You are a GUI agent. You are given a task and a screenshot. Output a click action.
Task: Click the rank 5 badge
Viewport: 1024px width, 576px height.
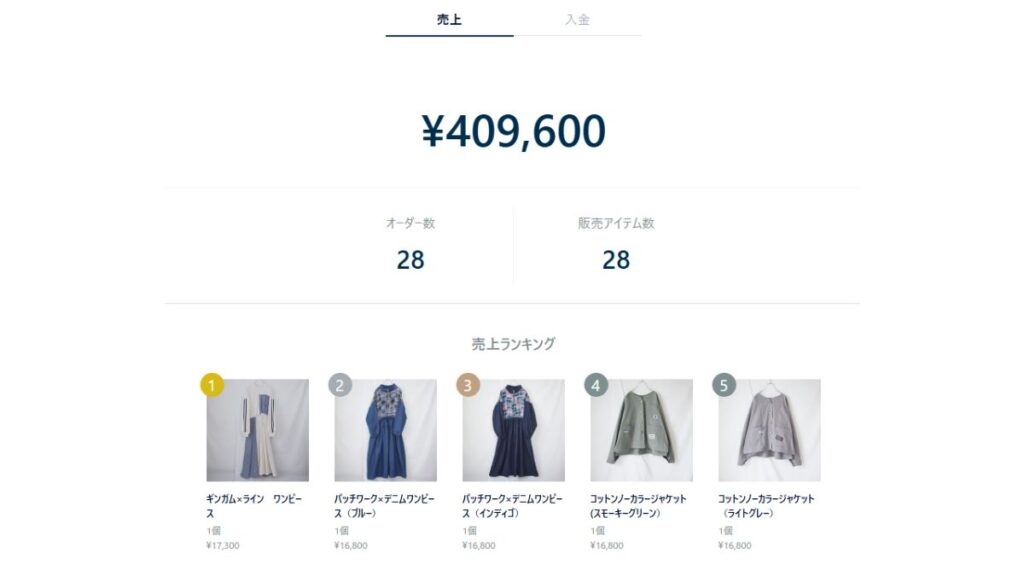click(724, 385)
